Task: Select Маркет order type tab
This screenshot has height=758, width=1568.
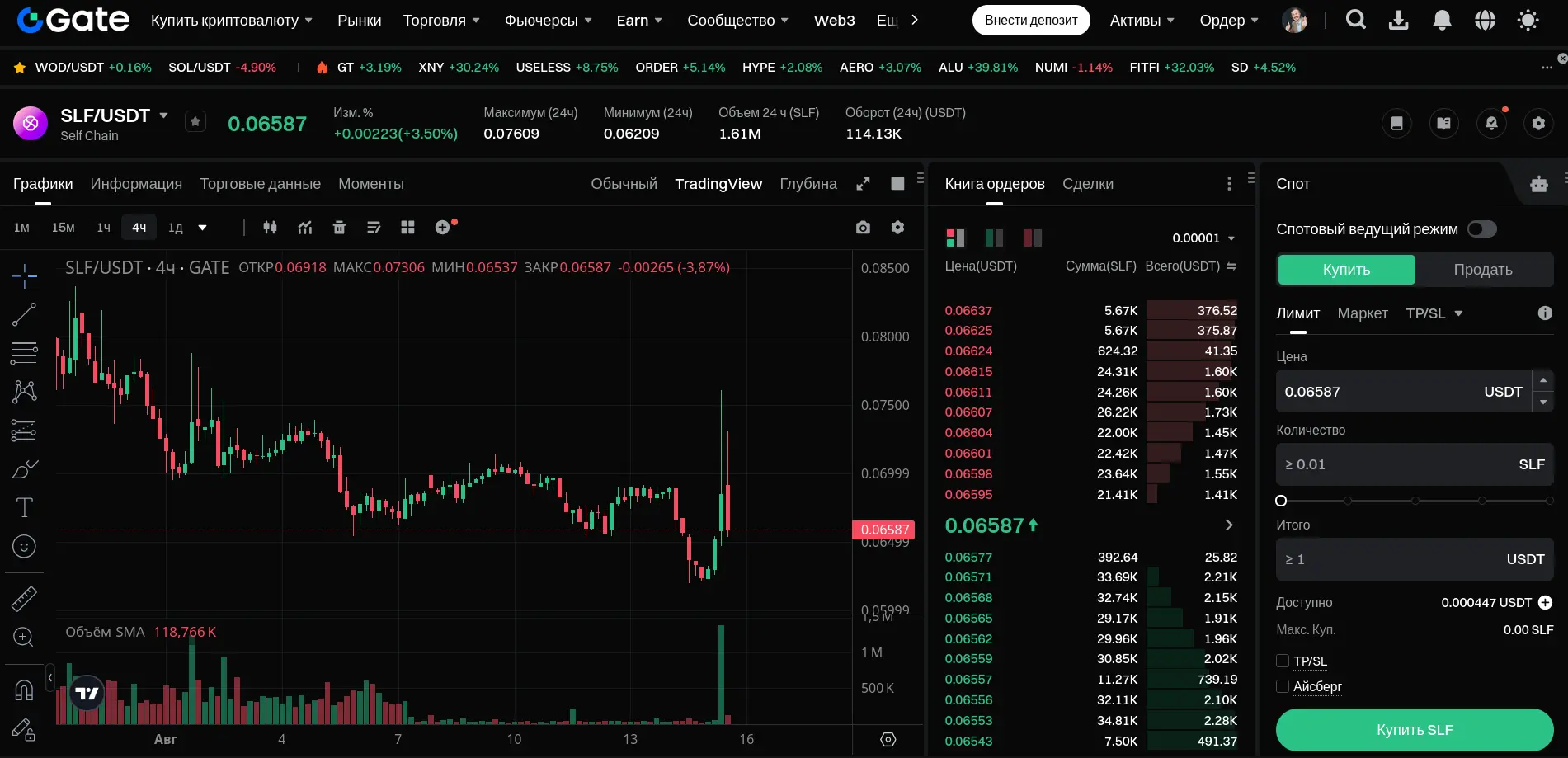Action: [x=1363, y=313]
